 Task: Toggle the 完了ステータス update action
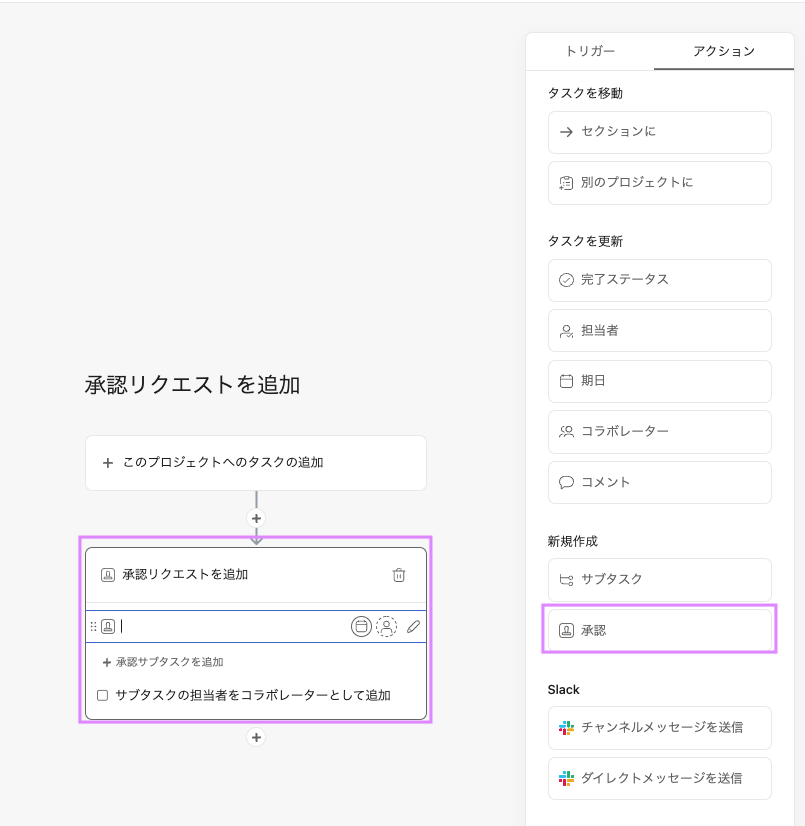659,281
